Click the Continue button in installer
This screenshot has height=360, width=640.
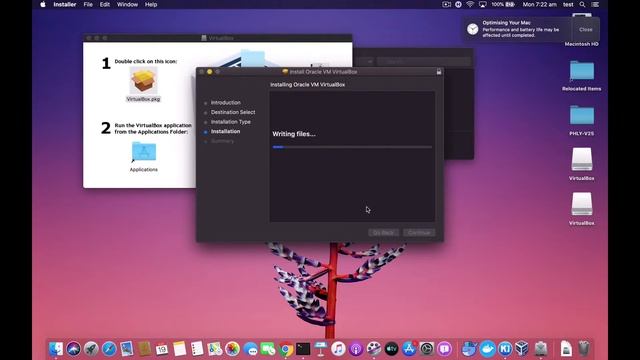tap(419, 233)
